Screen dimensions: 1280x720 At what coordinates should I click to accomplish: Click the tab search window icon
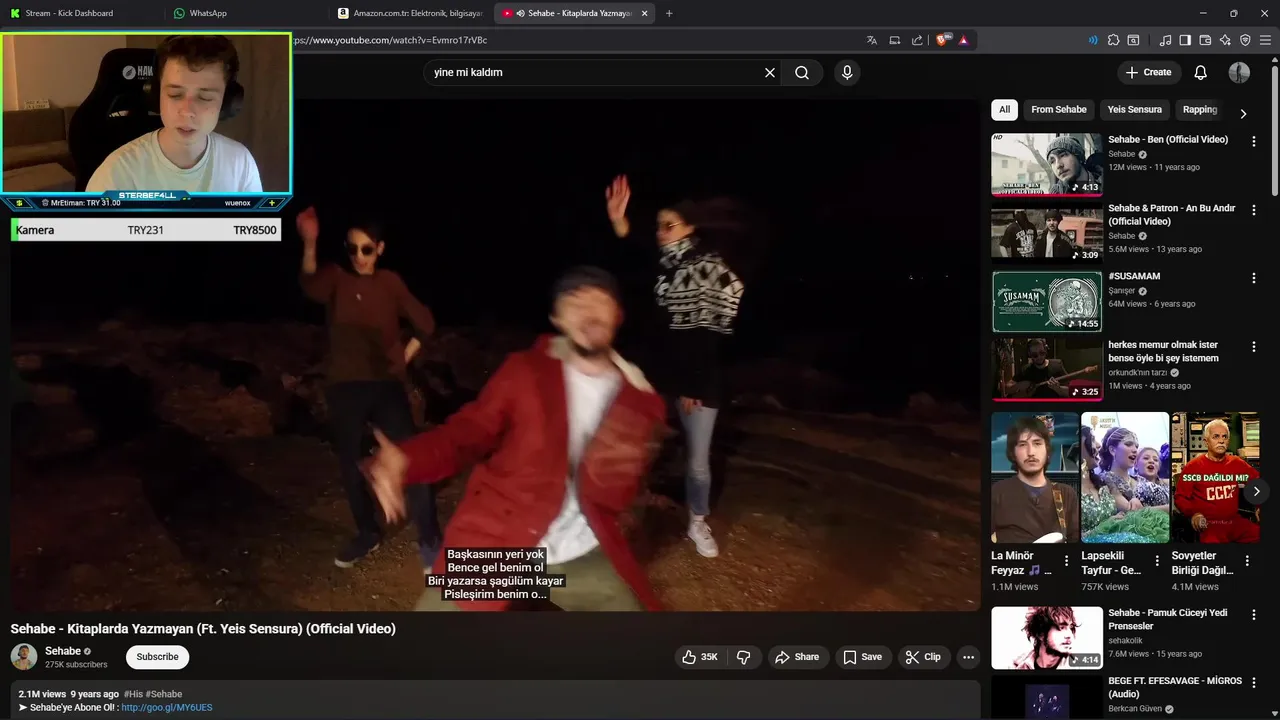pos(1133,40)
